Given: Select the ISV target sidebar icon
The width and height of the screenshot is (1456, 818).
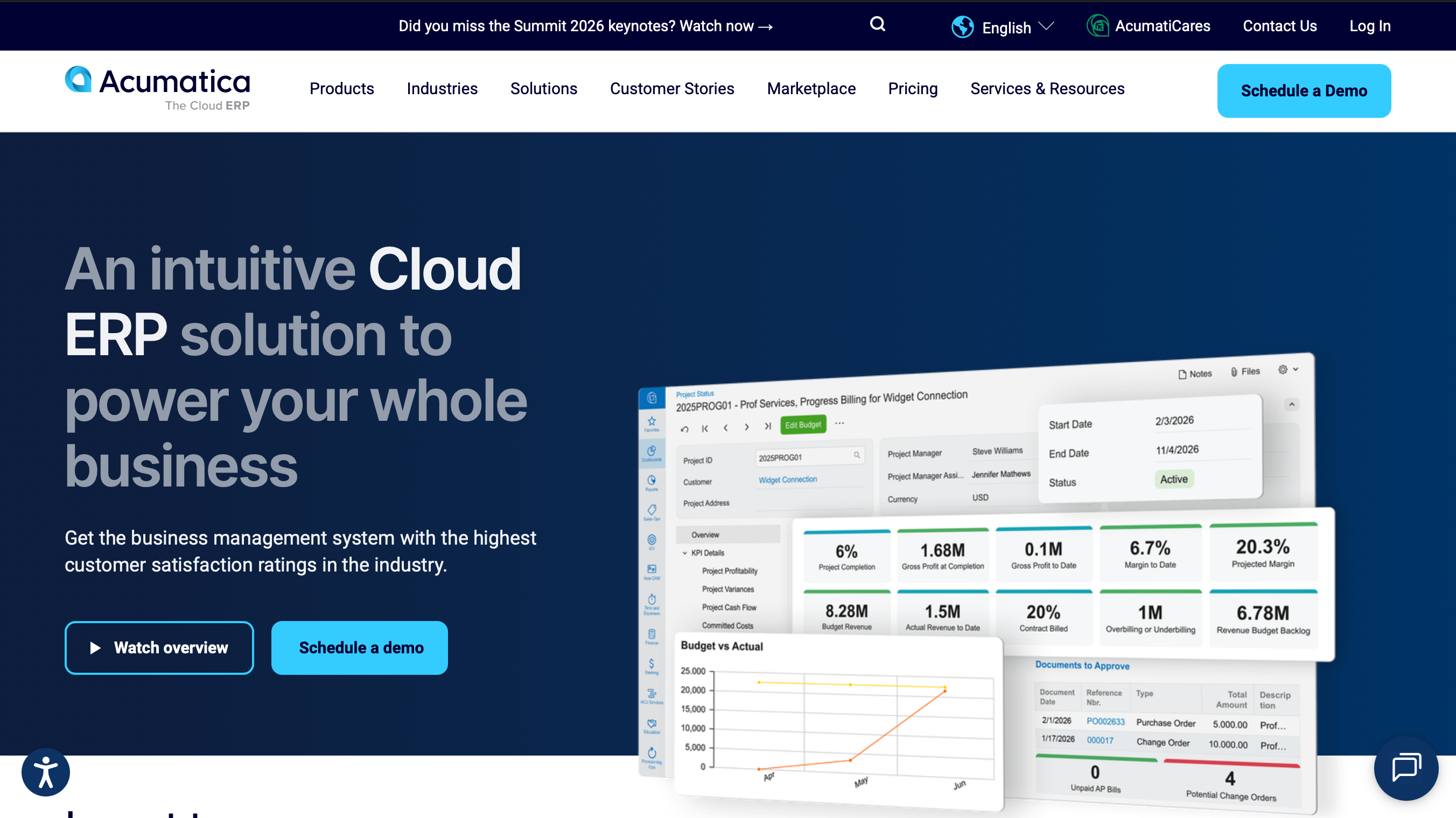Looking at the screenshot, I should point(651,542).
